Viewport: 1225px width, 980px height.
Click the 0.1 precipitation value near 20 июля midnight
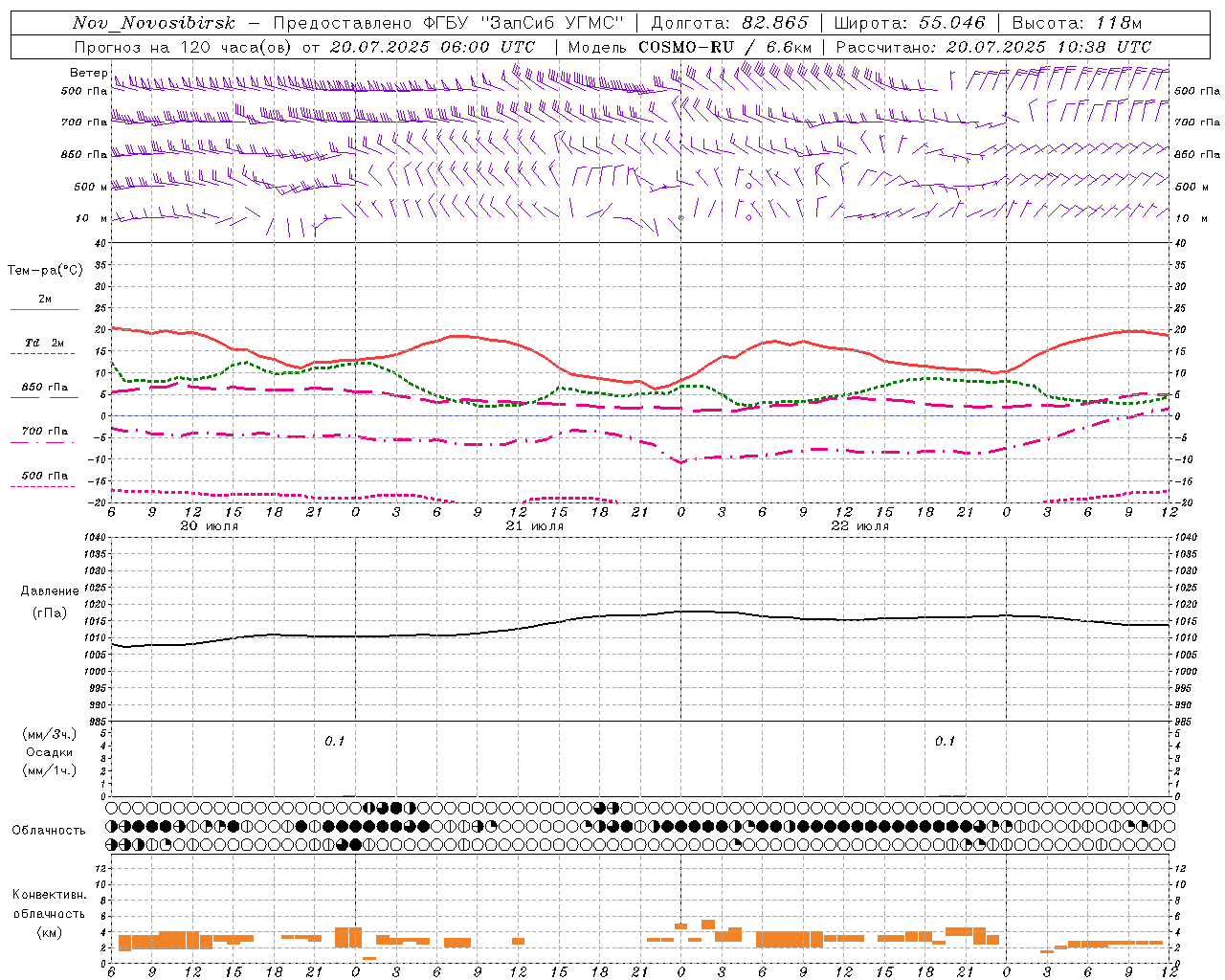tap(334, 741)
